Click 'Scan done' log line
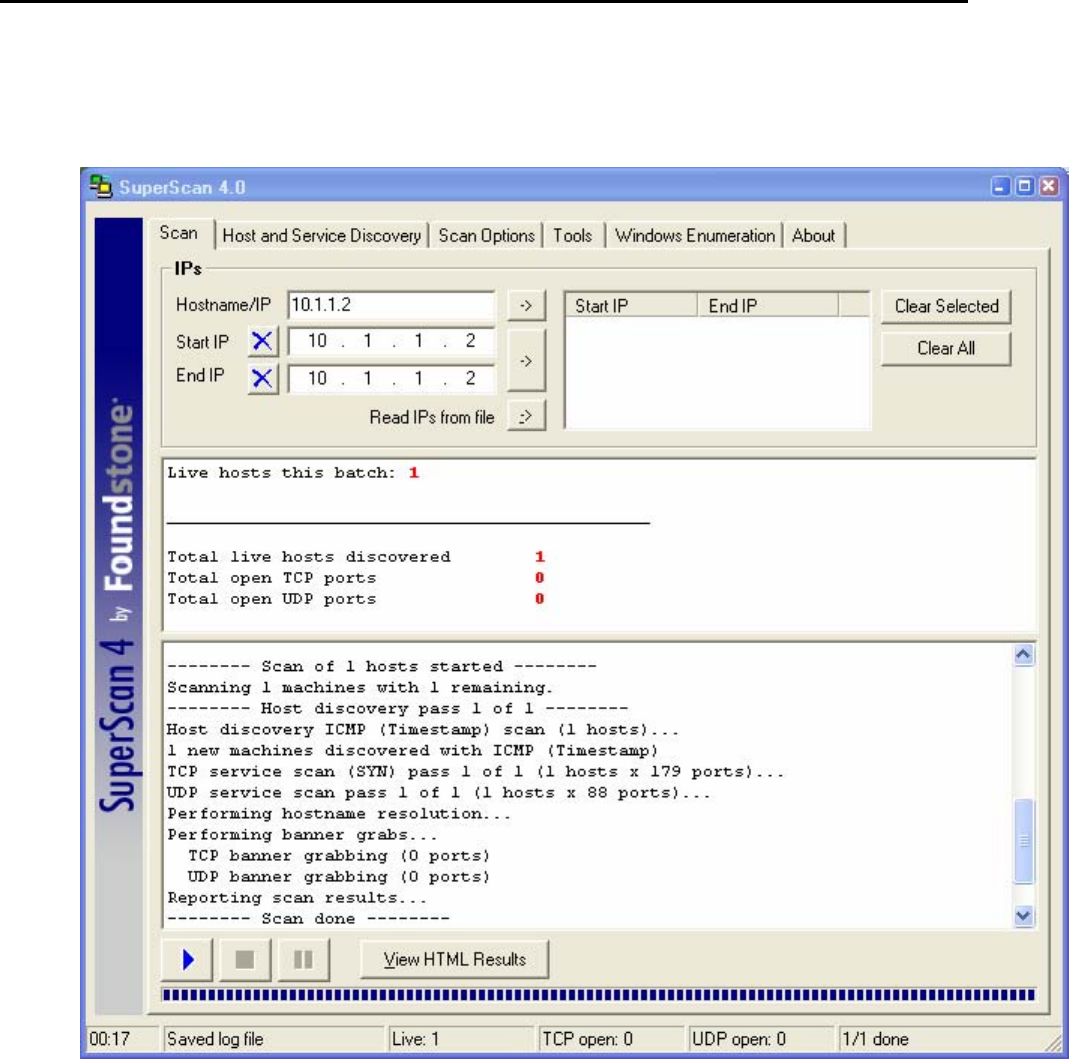Image resolution: width=1069 pixels, height=1059 pixels. point(308,919)
